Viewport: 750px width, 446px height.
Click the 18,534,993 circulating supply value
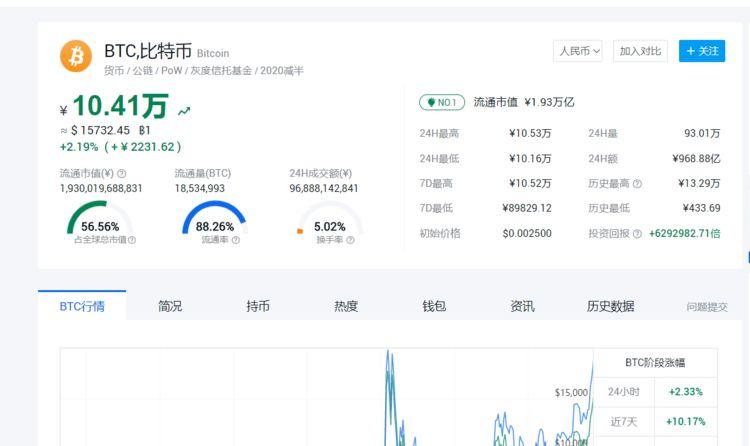click(199, 189)
